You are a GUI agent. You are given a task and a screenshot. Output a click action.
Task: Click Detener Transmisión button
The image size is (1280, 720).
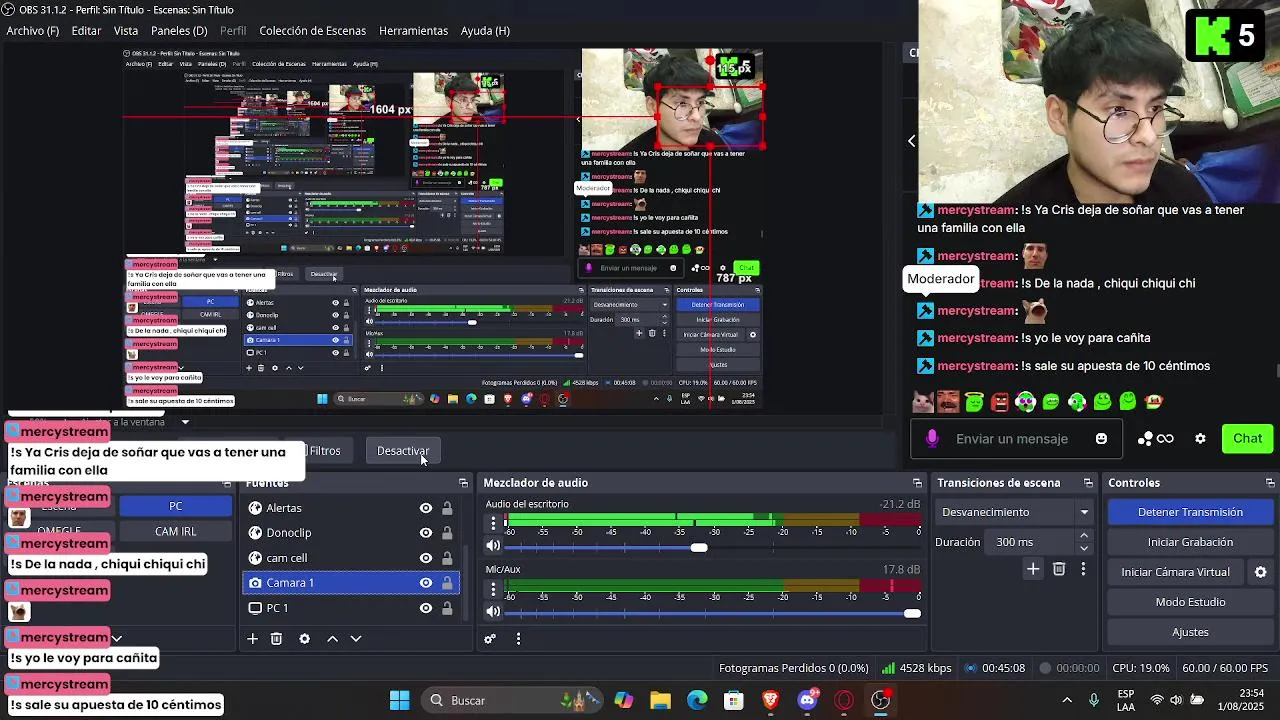tap(1190, 512)
